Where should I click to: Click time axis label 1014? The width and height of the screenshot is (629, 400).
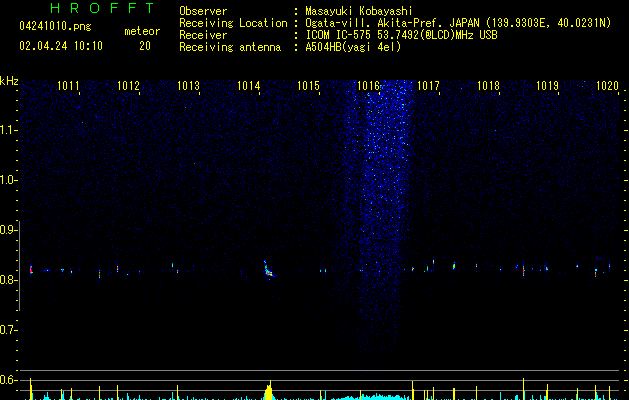[248, 86]
